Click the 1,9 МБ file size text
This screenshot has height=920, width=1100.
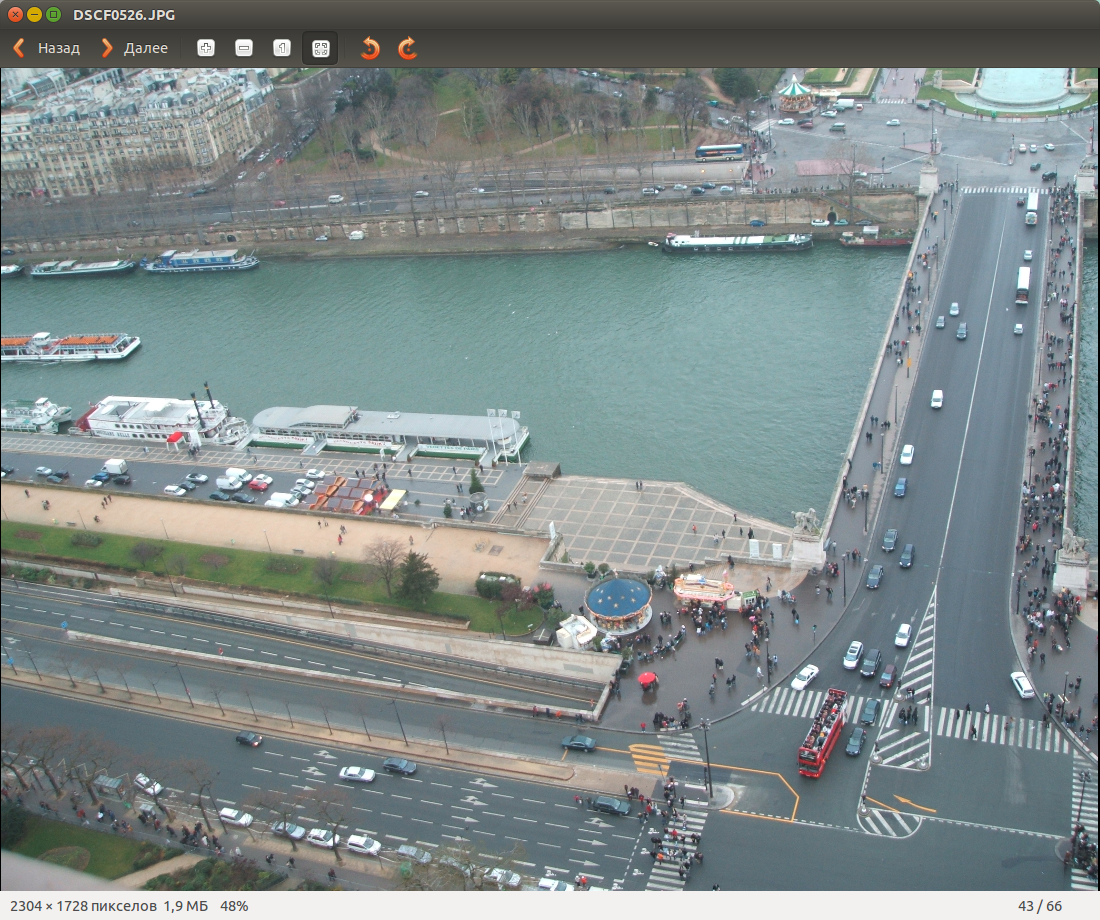[186, 906]
